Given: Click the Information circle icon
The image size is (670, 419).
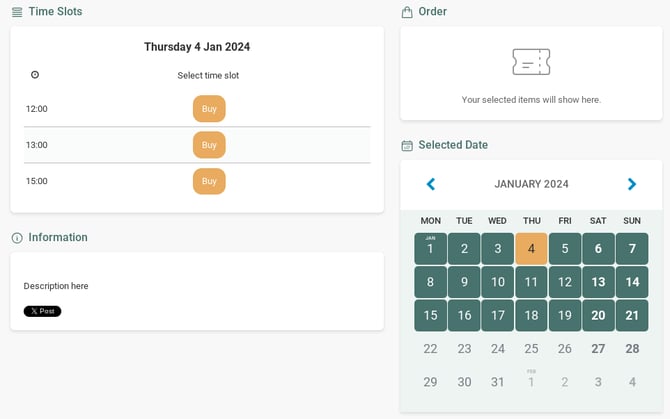Looking at the screenshot, I should tap(17, 238).
